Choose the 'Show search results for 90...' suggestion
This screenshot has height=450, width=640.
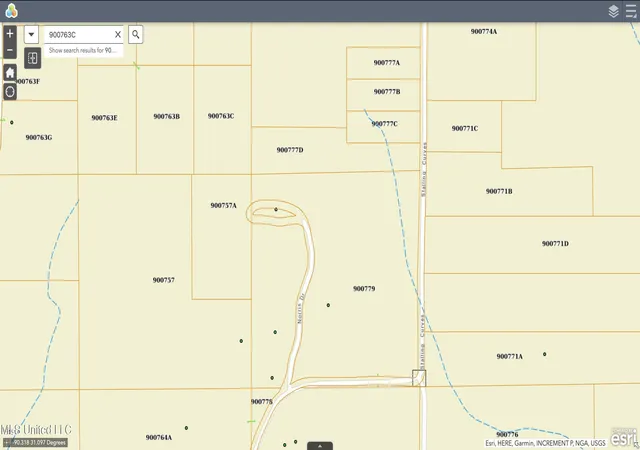point(83,51)
